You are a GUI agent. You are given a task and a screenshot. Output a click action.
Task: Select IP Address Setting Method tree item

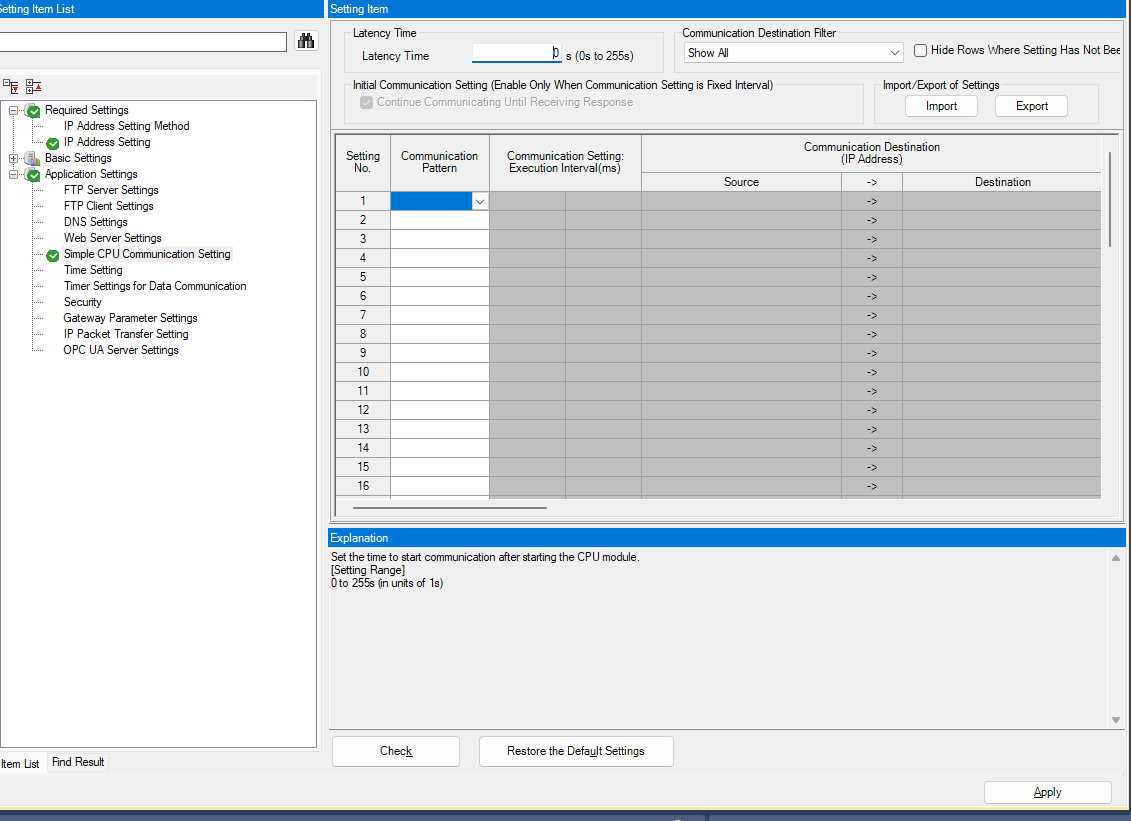126,126
